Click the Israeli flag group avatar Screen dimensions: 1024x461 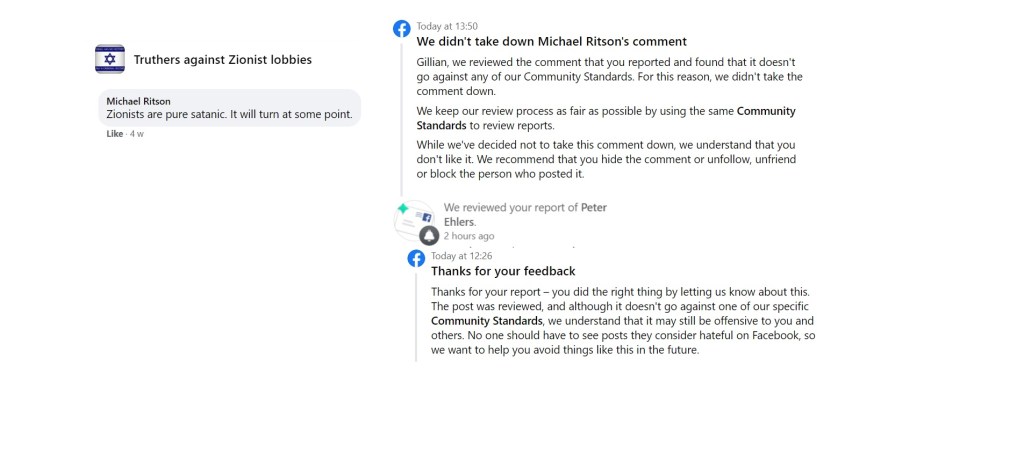(110, 59)
